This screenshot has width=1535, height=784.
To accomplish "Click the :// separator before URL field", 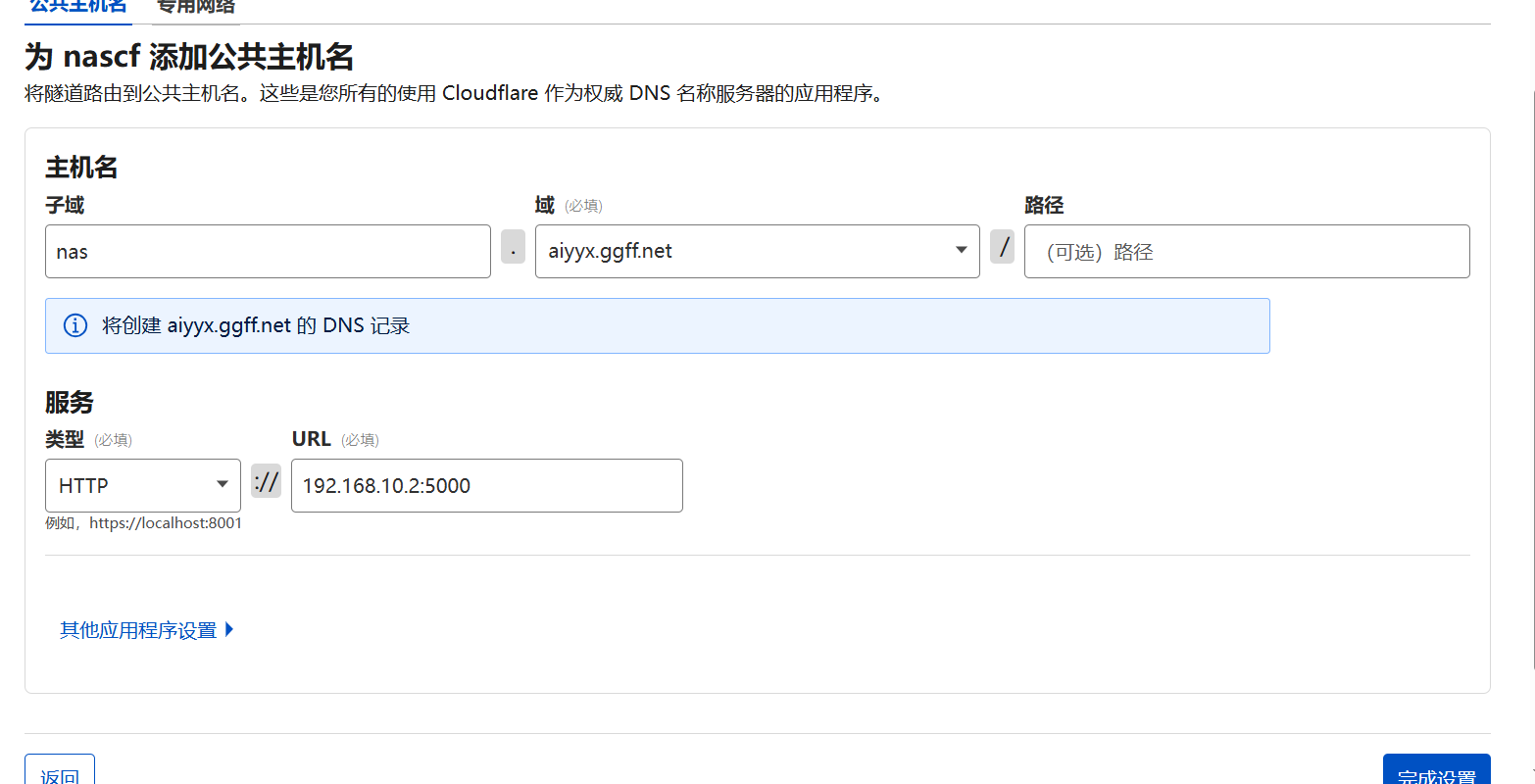I will [266, 481].
